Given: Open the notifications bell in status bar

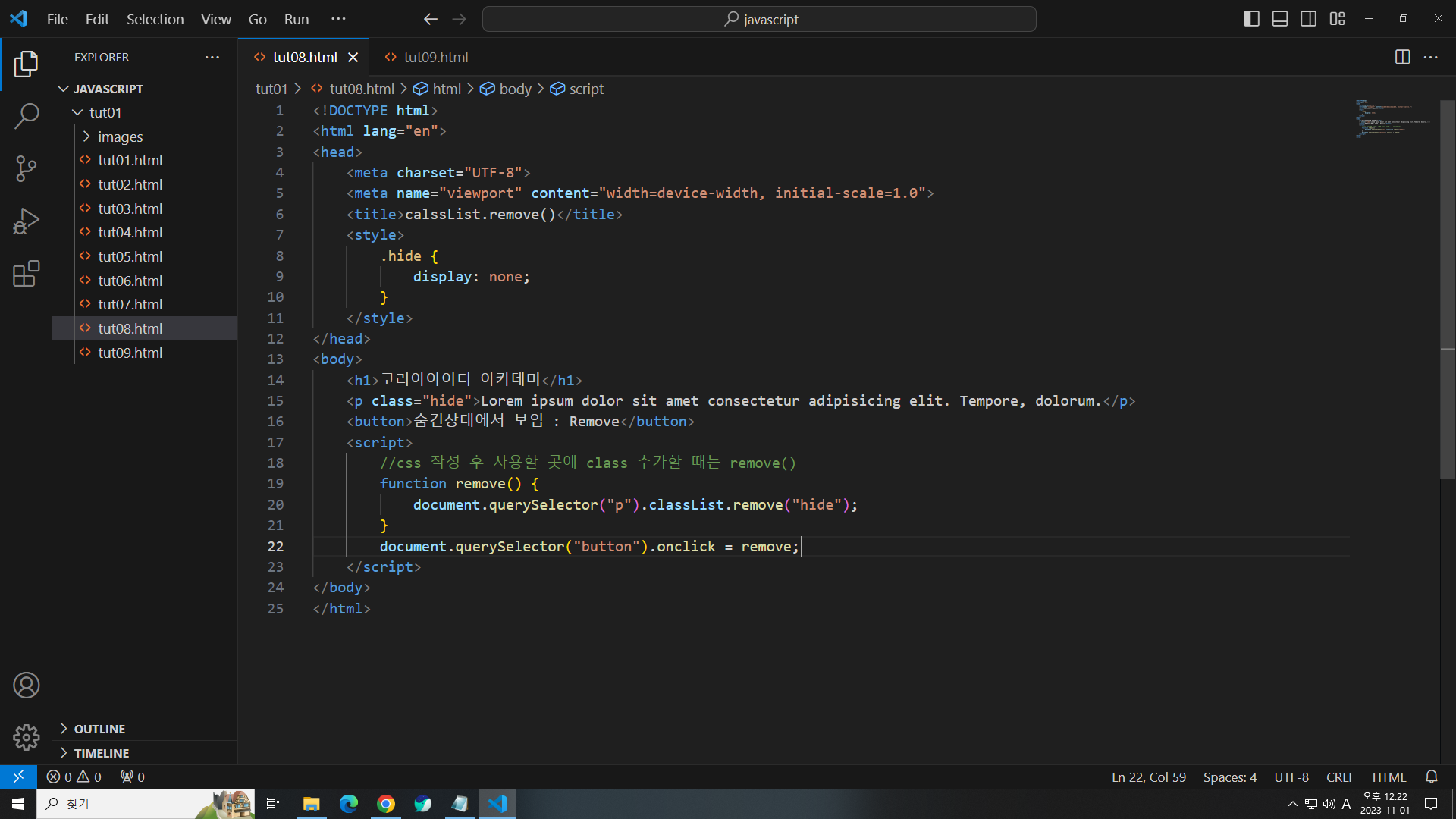Looking at the screenshot, I should pos(1431,777).
